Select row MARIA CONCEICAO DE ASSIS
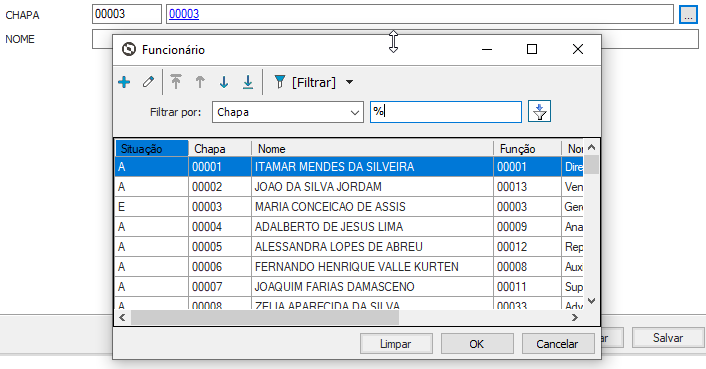Image resolution: width=706 pixels, height=369 pixels. [x=349, y=207]
